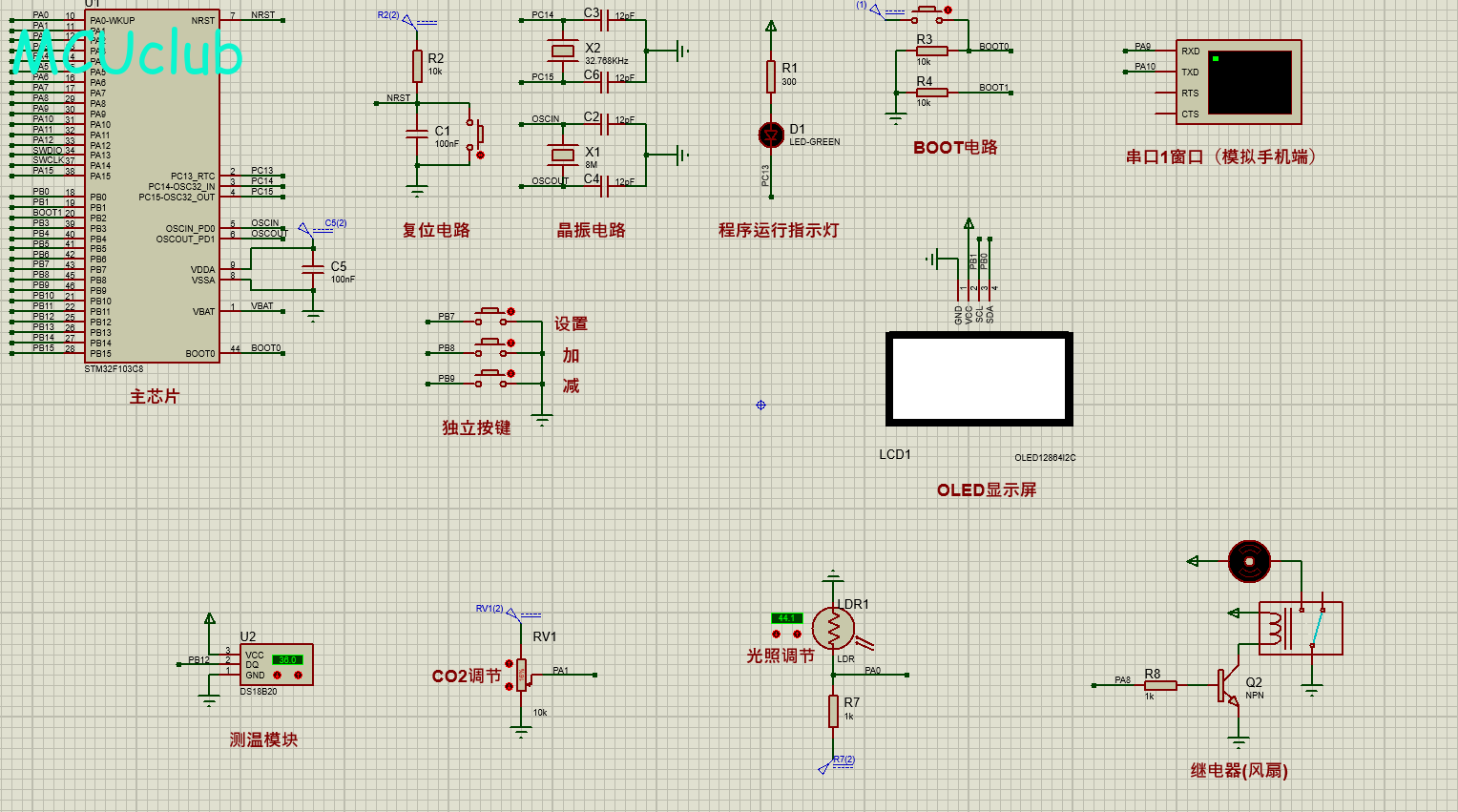Click LDR1 left light-level adjust dot
The width and height of the screenshot is (1458, 812).
[777, 634]
